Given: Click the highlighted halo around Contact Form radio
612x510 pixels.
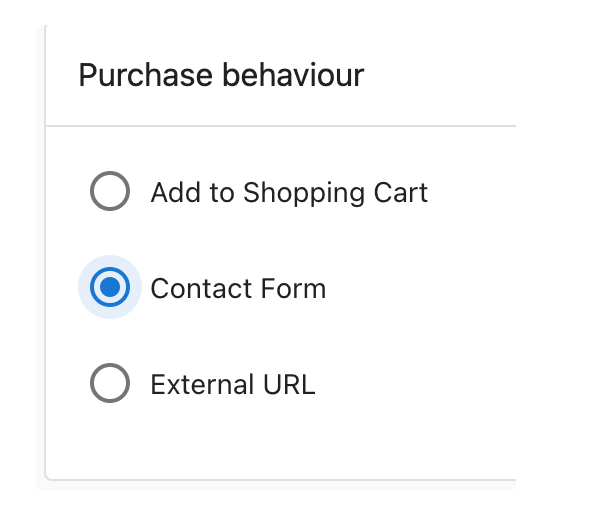Looking at the screenshot, I should (110, 287).
